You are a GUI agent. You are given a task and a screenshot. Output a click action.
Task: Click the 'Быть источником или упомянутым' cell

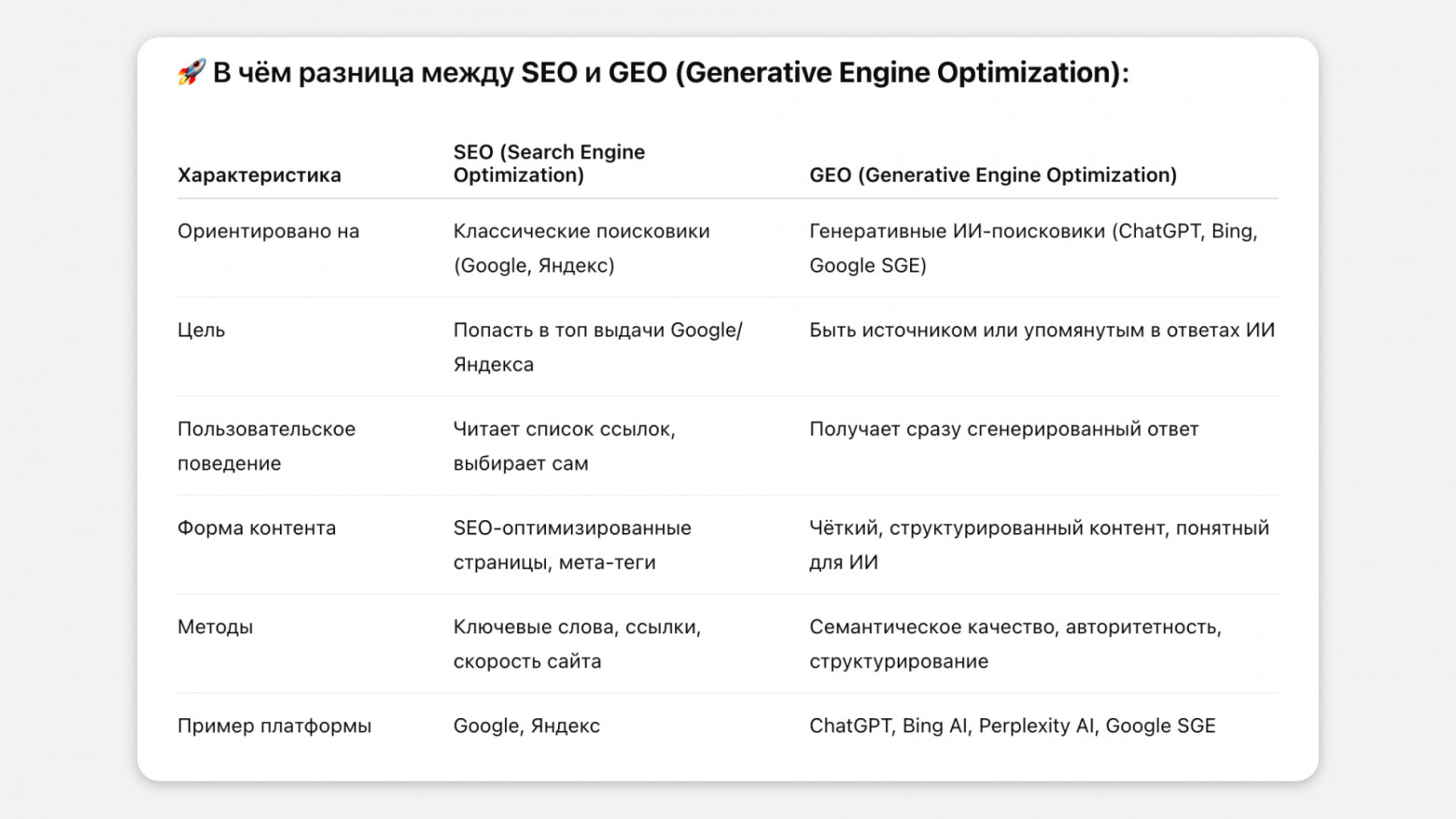[1041, 330]
